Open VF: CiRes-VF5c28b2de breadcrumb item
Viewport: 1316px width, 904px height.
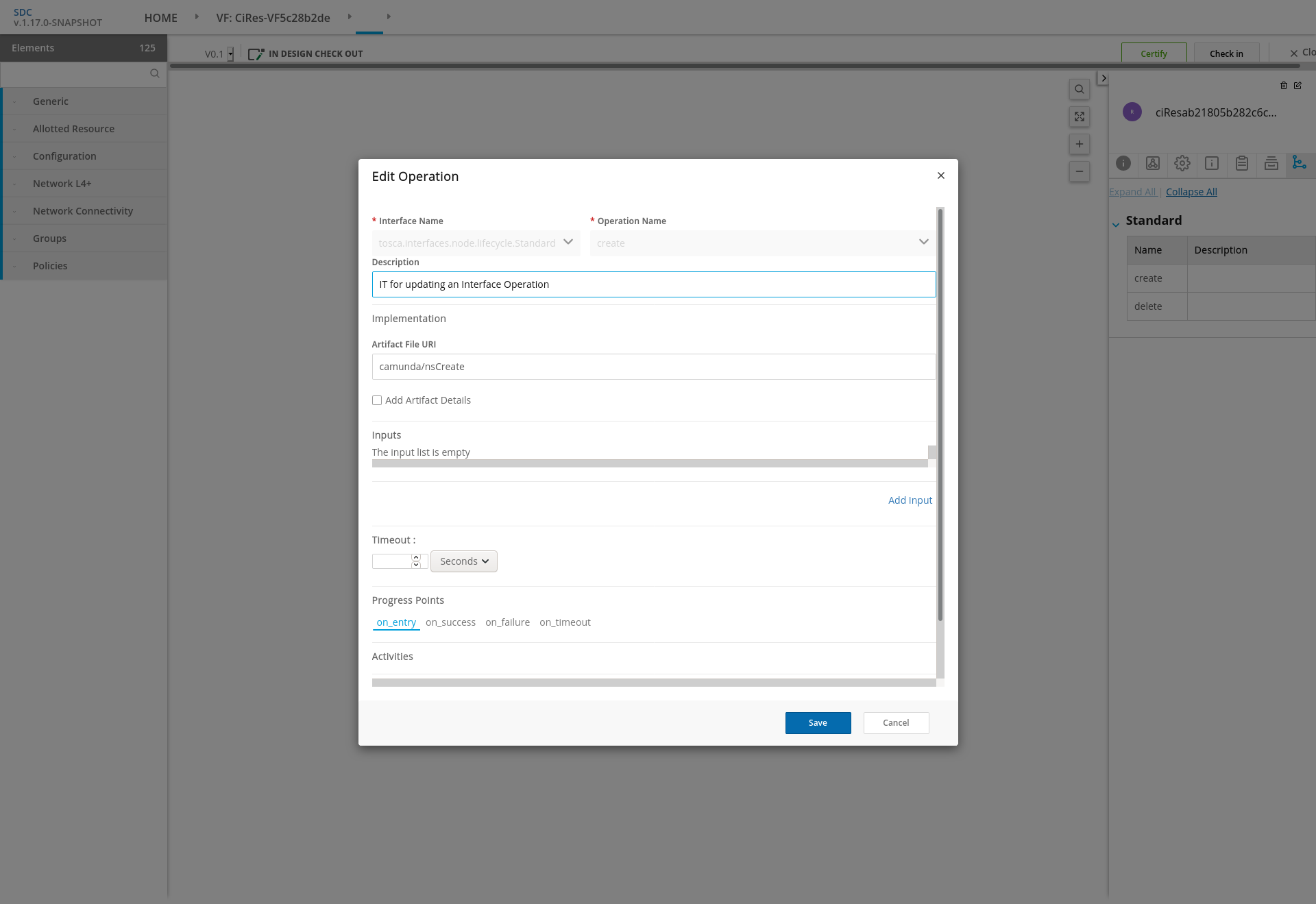[x=273, y=18]
